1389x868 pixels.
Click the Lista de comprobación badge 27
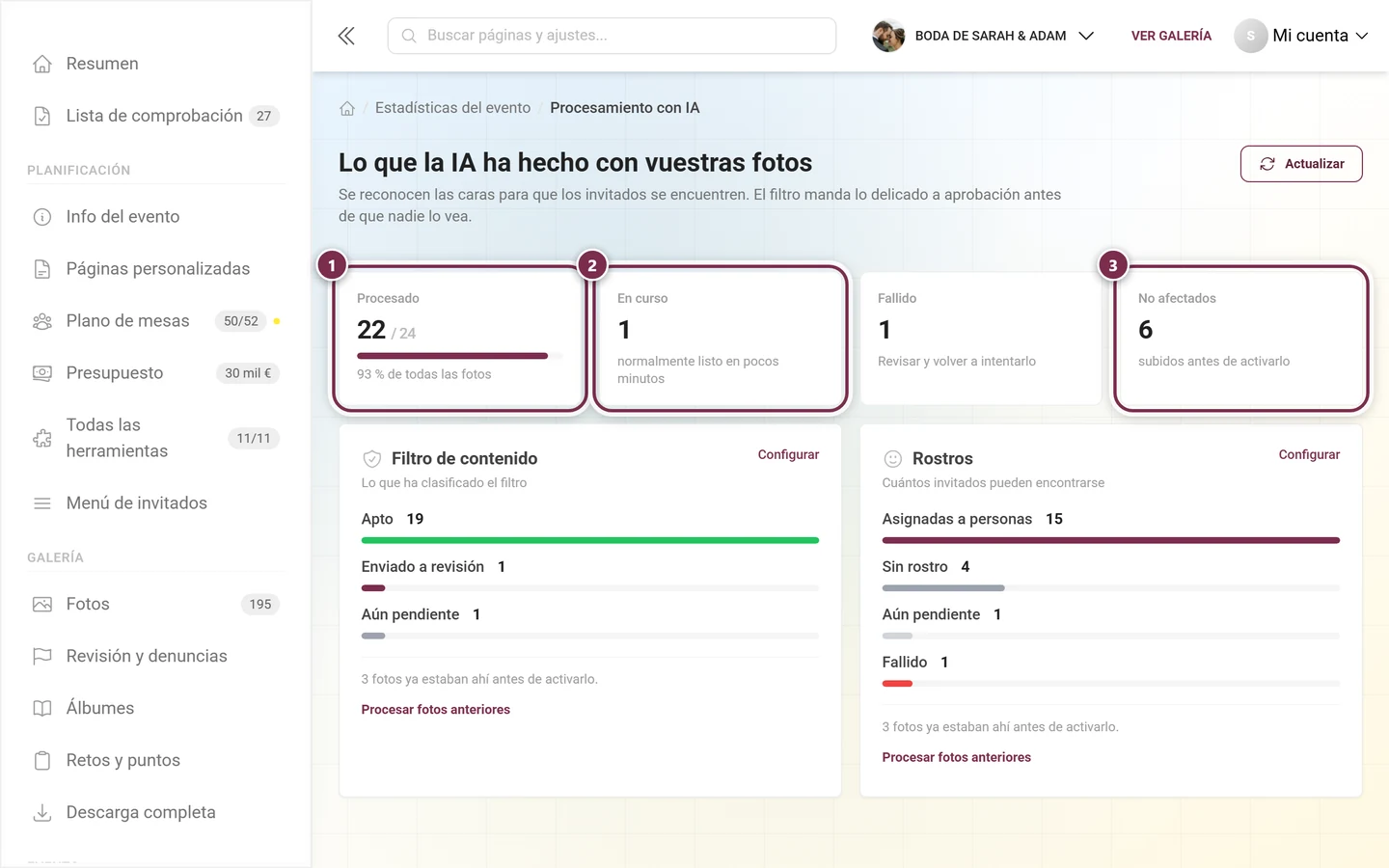[x=264, y=116]
